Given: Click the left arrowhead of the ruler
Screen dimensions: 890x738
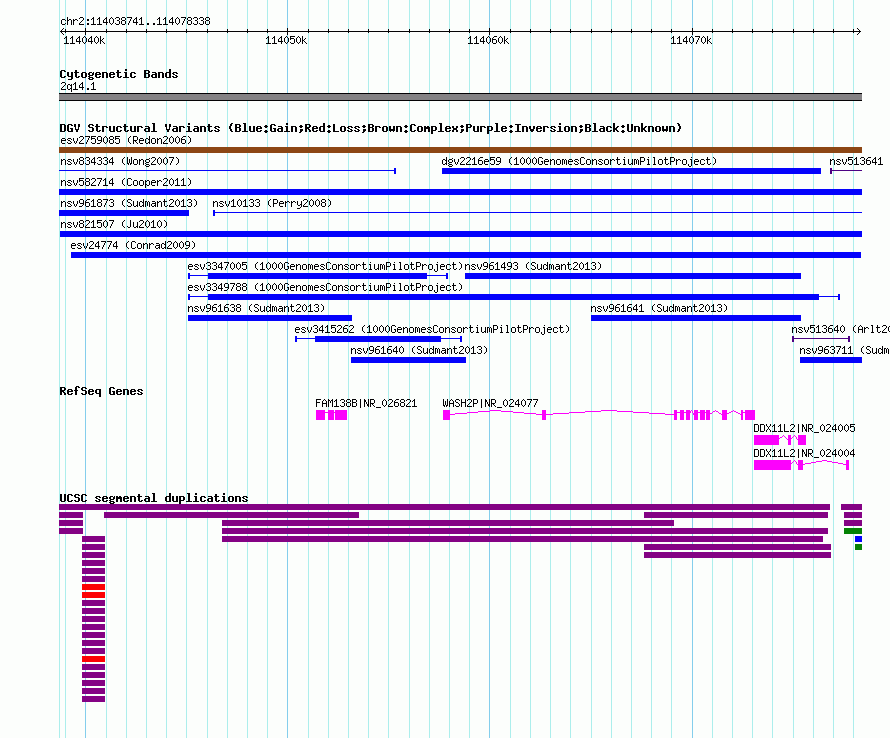Looking at the screenshot, I should point(62,31).
